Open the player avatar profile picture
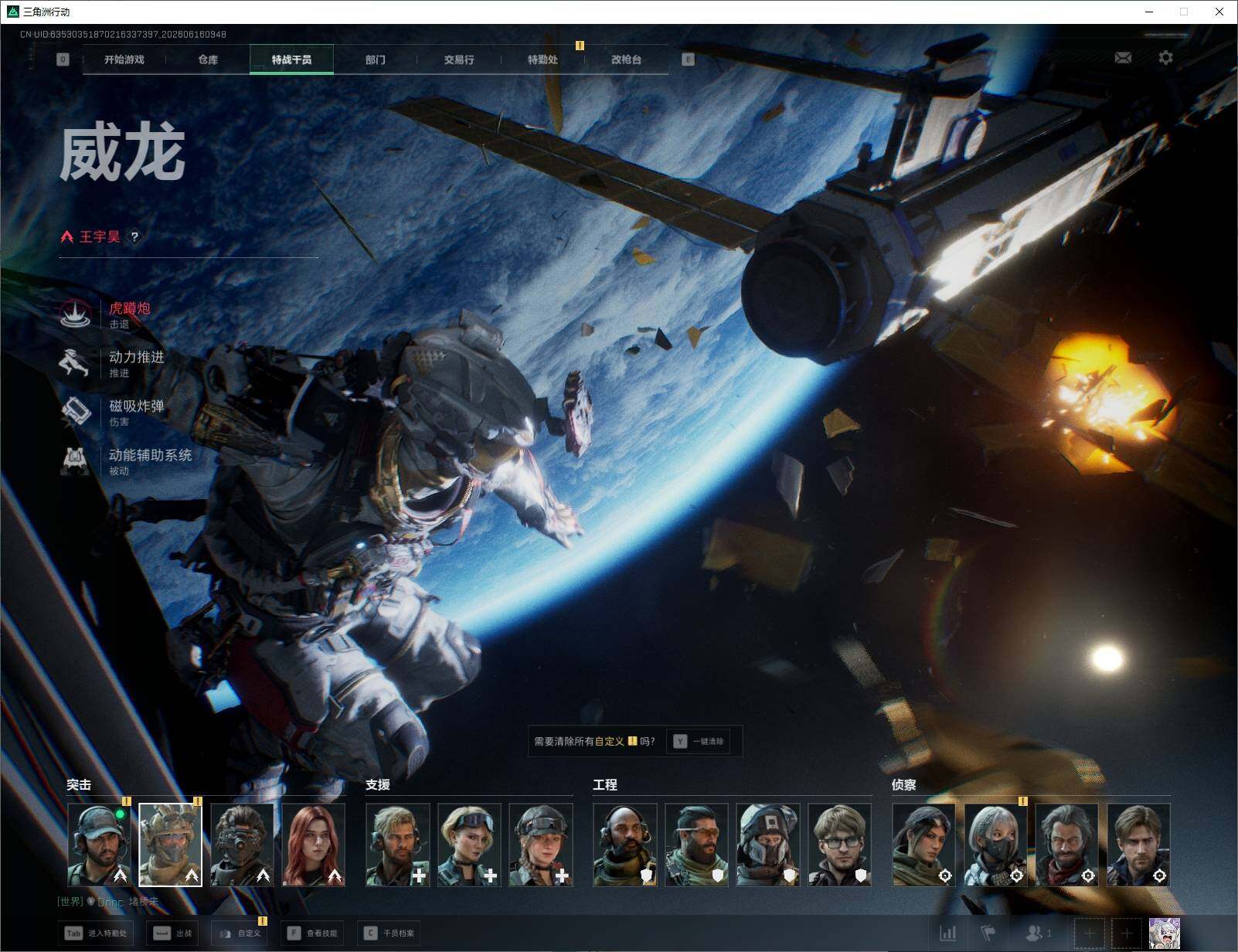 1165,933
